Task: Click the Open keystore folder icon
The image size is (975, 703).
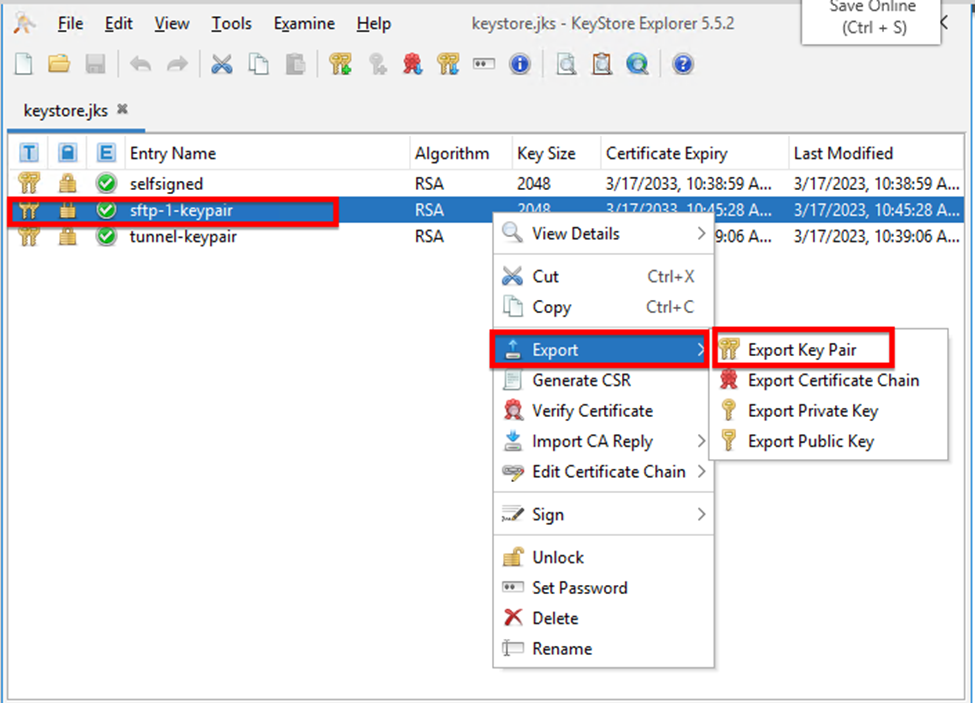Action: tap(59, 65)
